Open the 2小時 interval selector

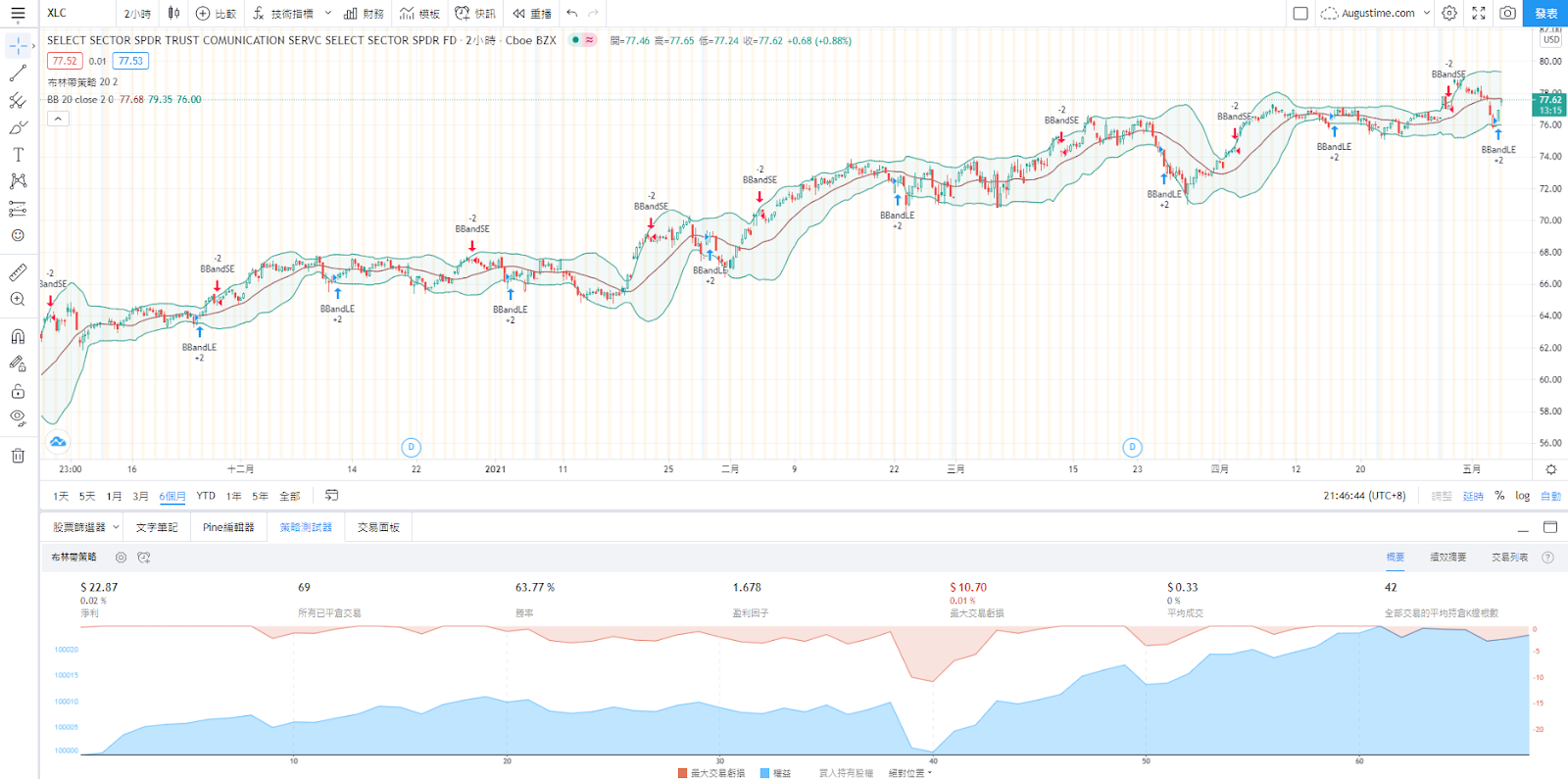pyautogui.click(x=137, y=13)
